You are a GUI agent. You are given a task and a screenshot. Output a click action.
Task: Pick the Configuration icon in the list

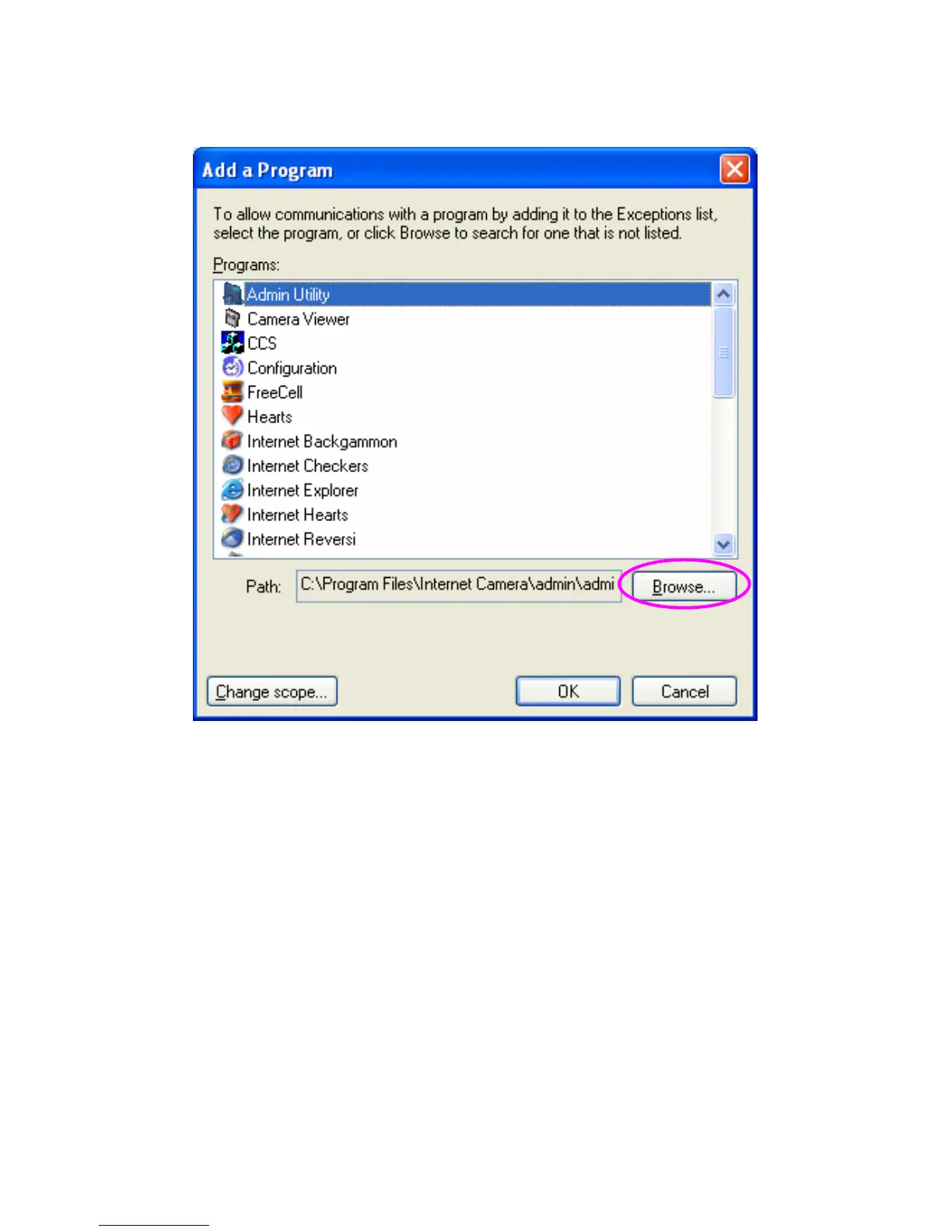point(233,367)
